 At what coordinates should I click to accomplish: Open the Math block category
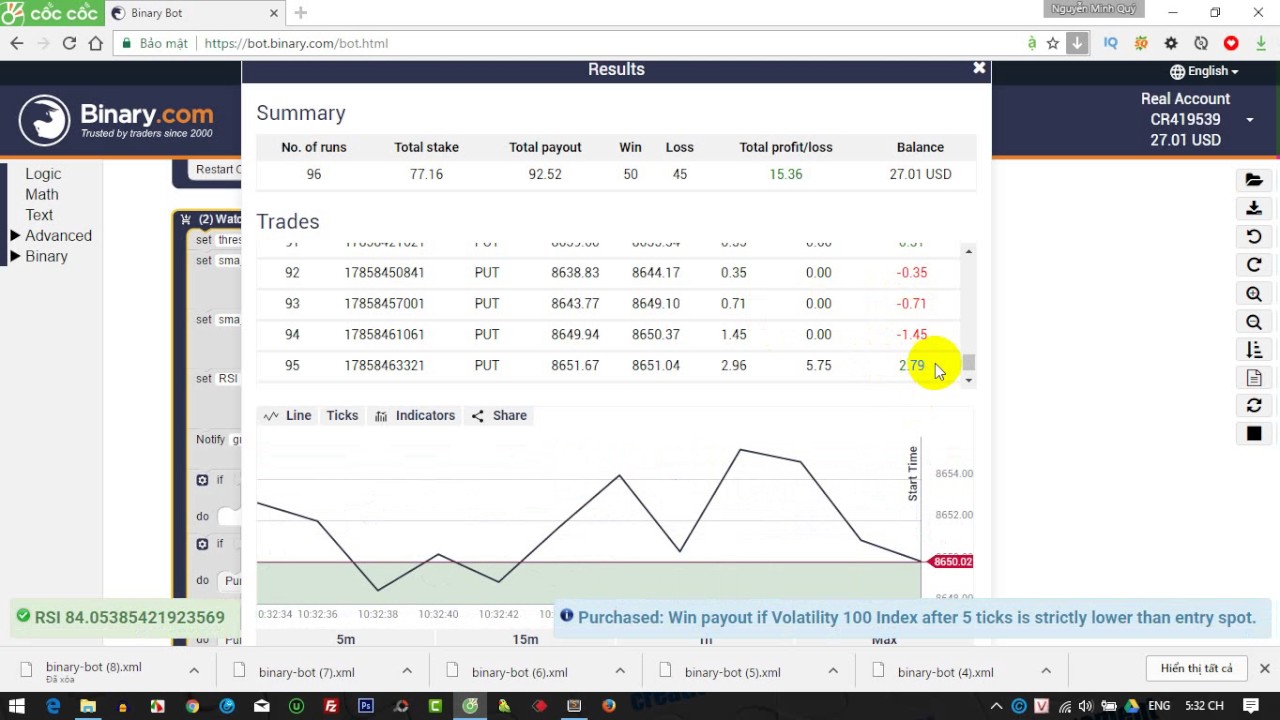click(42, 194)
